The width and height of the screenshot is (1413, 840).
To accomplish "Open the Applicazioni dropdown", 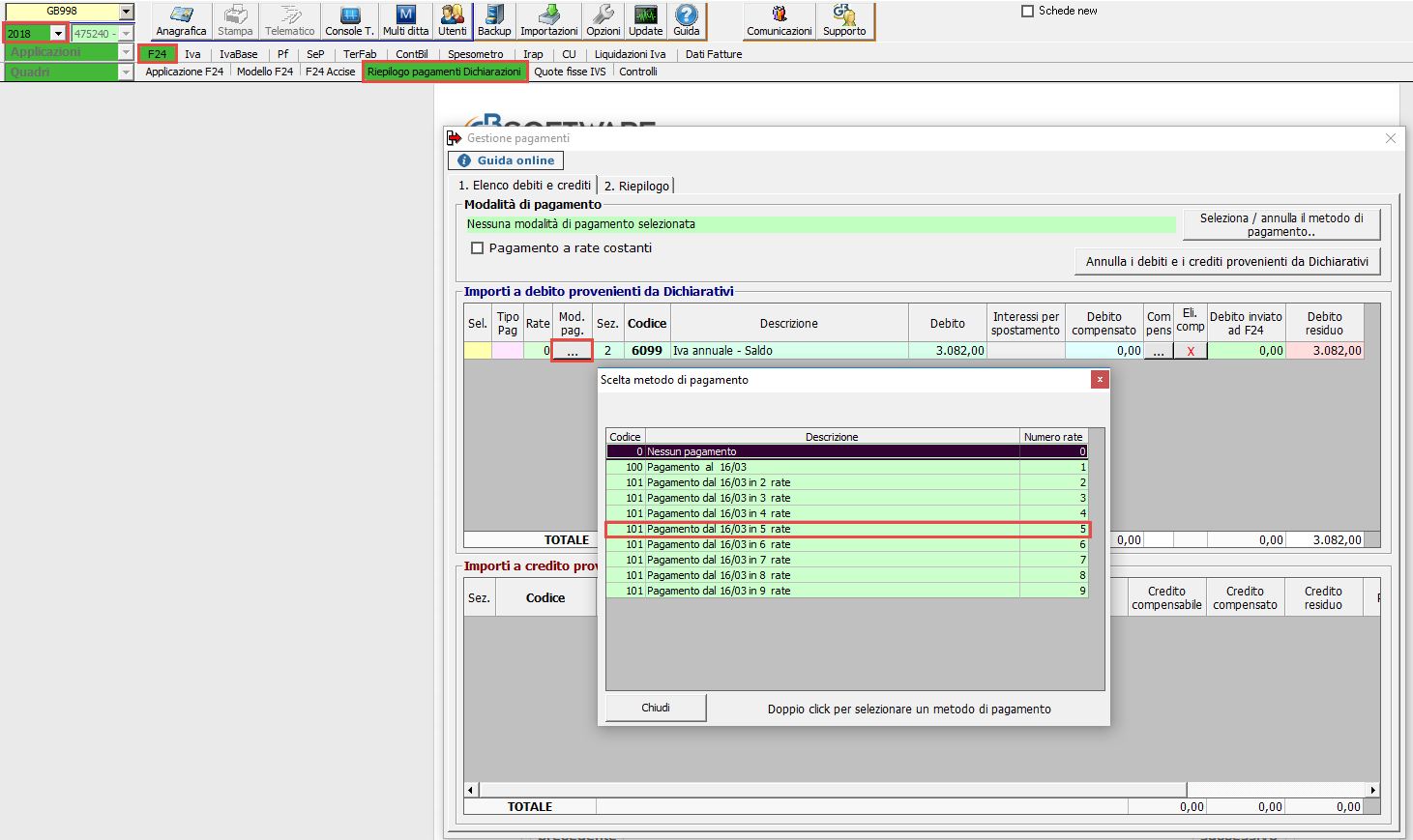I will click(x=126, y=52).
